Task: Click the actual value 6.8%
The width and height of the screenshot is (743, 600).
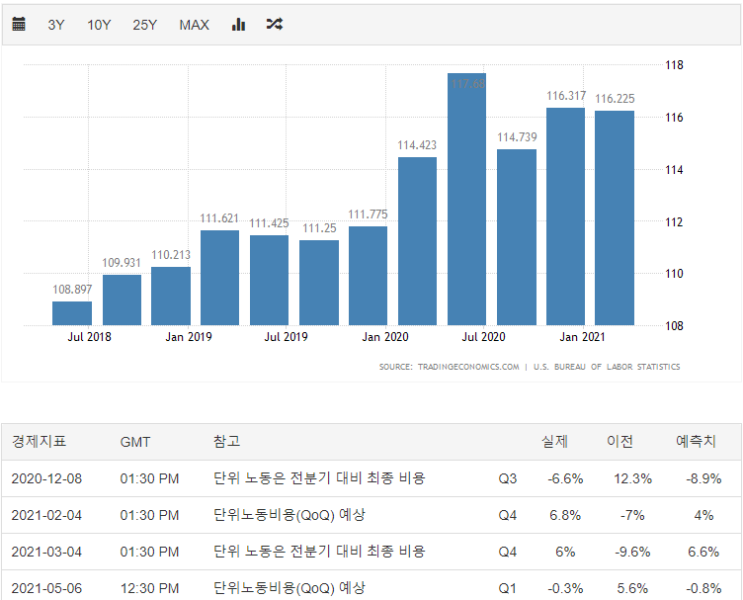Action: [565, 515]
